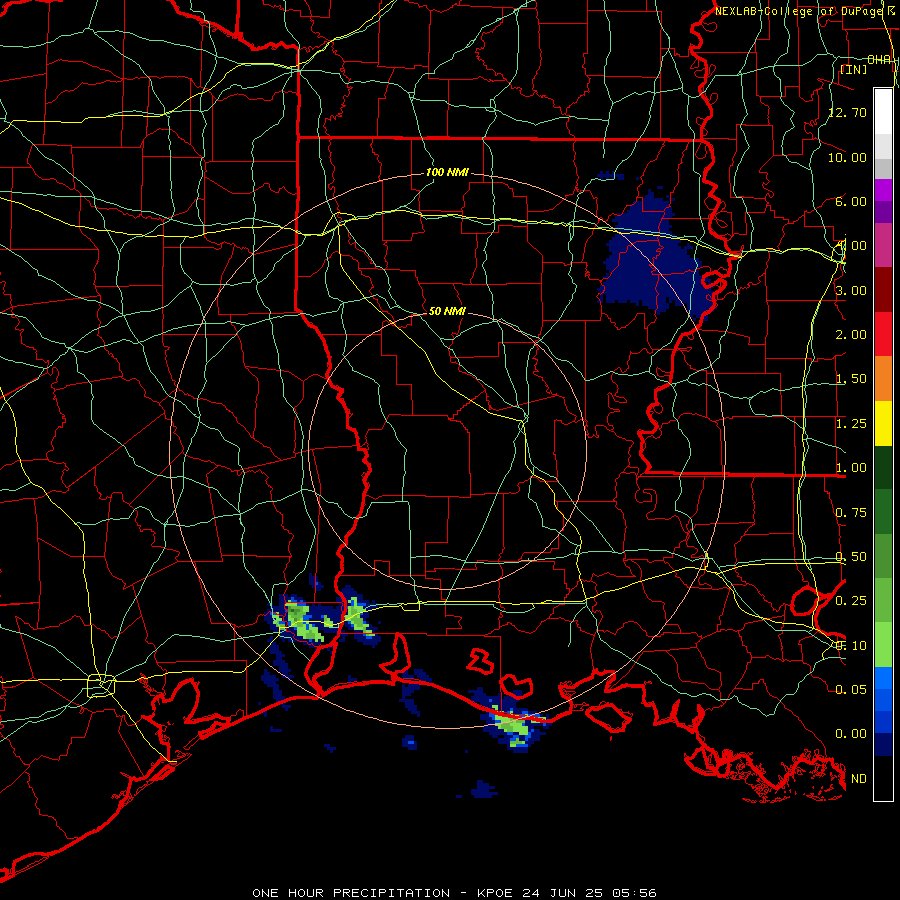Viewport: 900px width, 900px height.
Task: Click the light green legend swatch
Action: click(883, 645)
